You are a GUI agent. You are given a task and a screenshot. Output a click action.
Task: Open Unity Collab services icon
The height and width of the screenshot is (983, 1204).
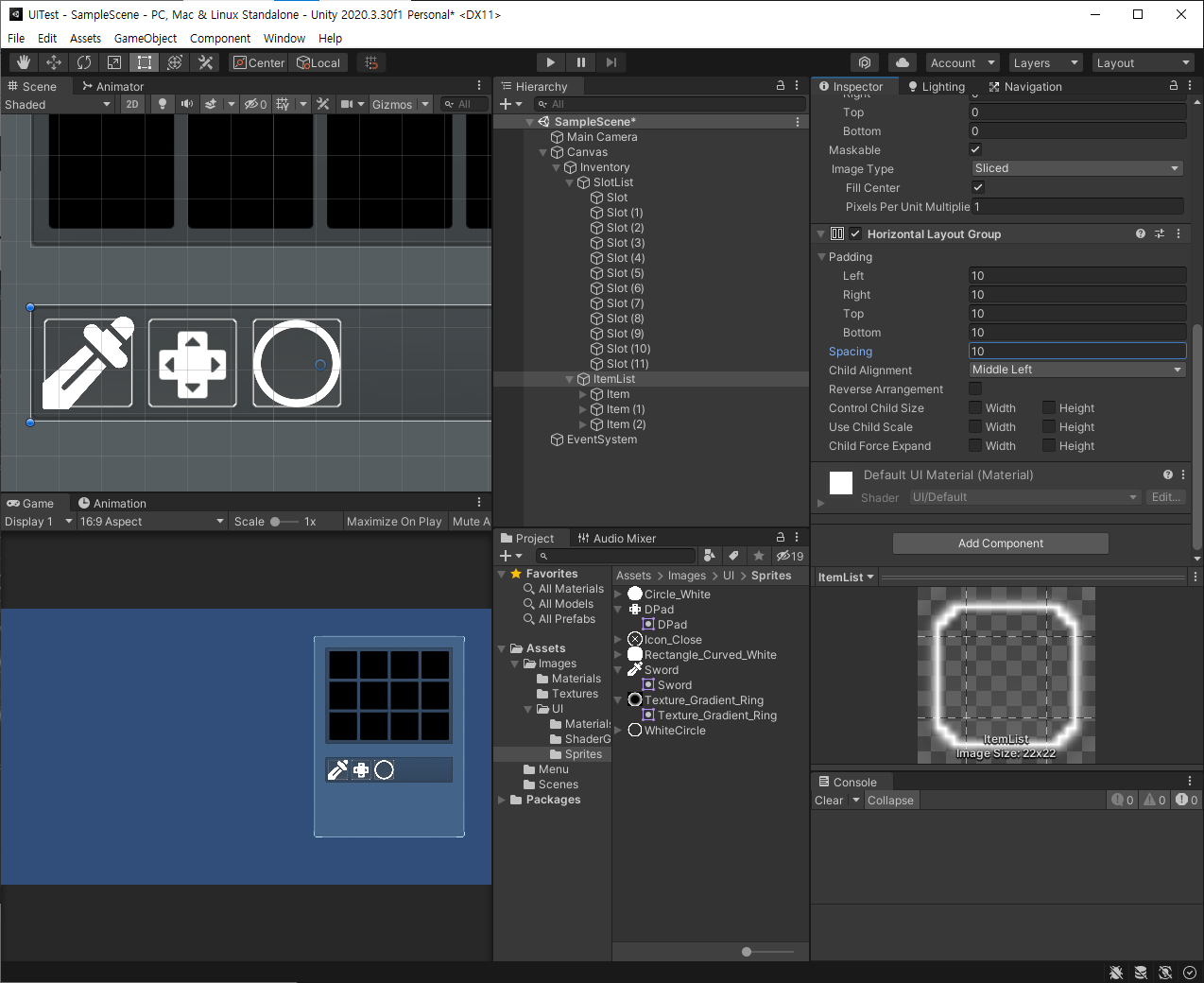click(x=865, y=62)
